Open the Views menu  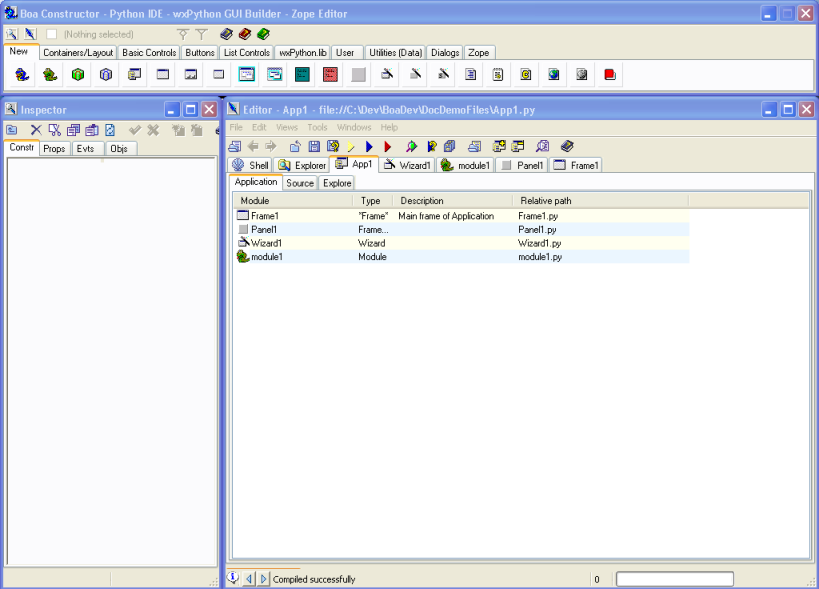pyautogui.click(x=286, y=127)
